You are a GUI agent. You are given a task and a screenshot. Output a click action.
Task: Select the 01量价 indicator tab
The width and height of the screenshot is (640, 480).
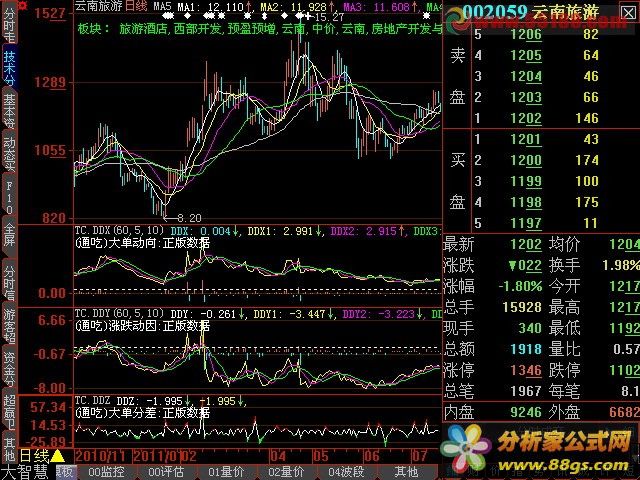point(226,472)
